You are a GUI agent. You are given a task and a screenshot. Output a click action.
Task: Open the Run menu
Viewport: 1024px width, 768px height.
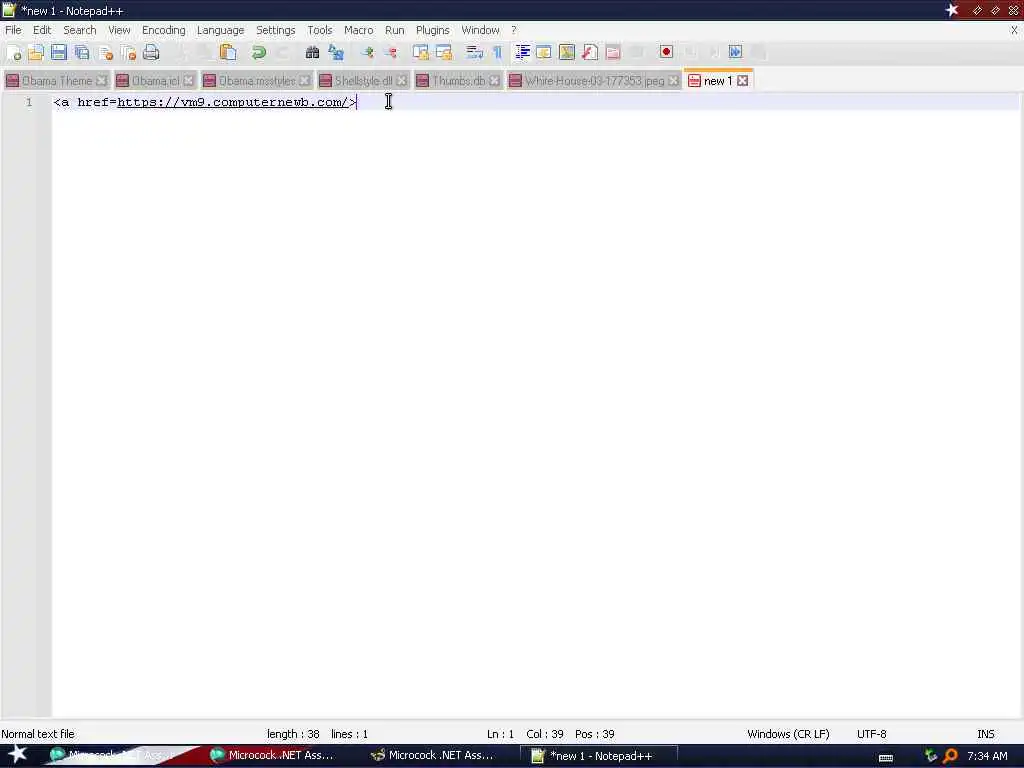pyautogui.click(x=394, y=30)
